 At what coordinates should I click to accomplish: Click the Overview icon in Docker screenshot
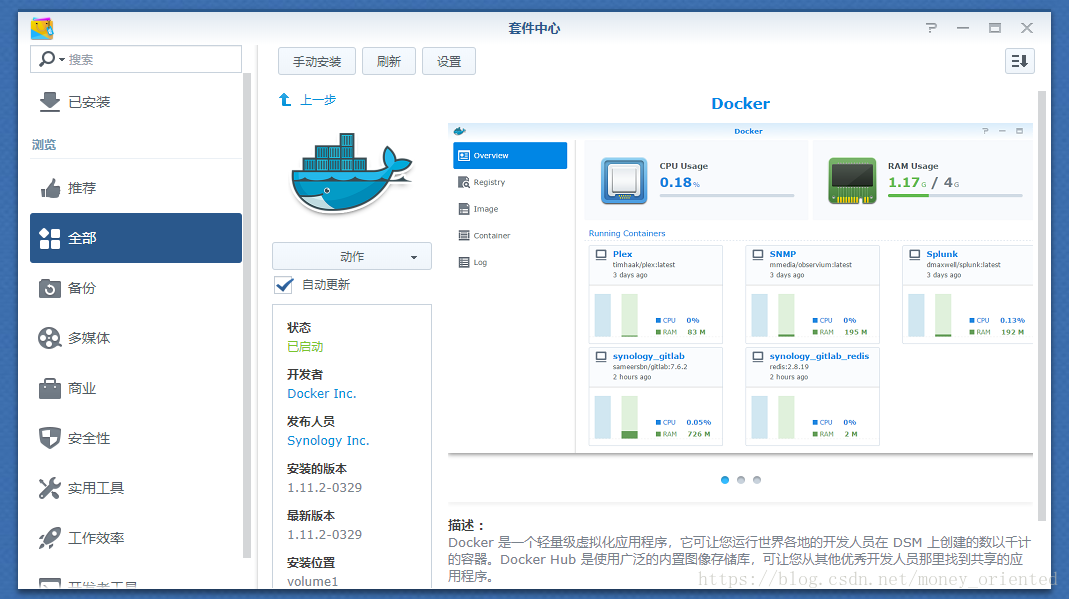464,155
